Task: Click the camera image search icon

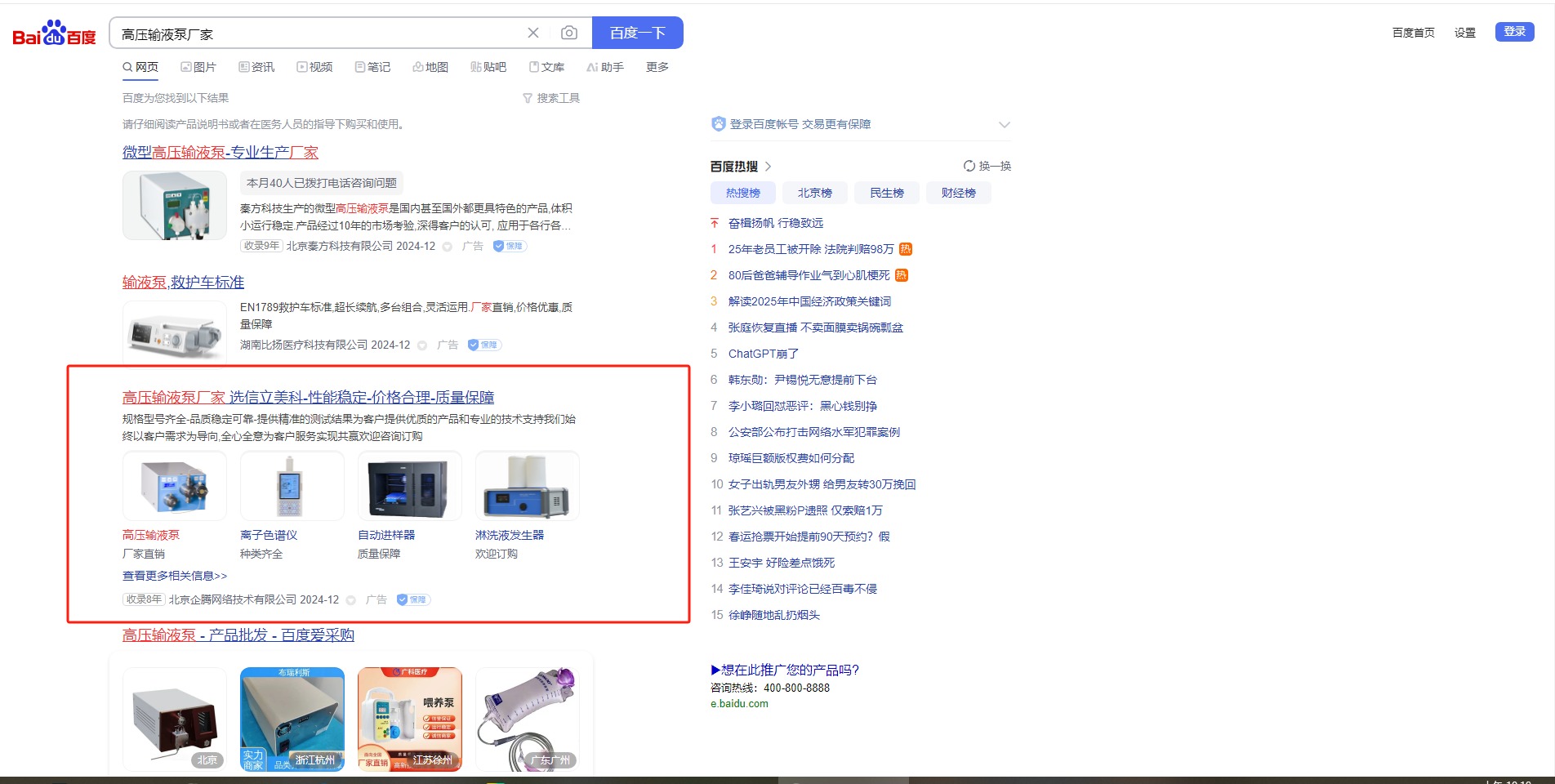Action: (569, 33)
